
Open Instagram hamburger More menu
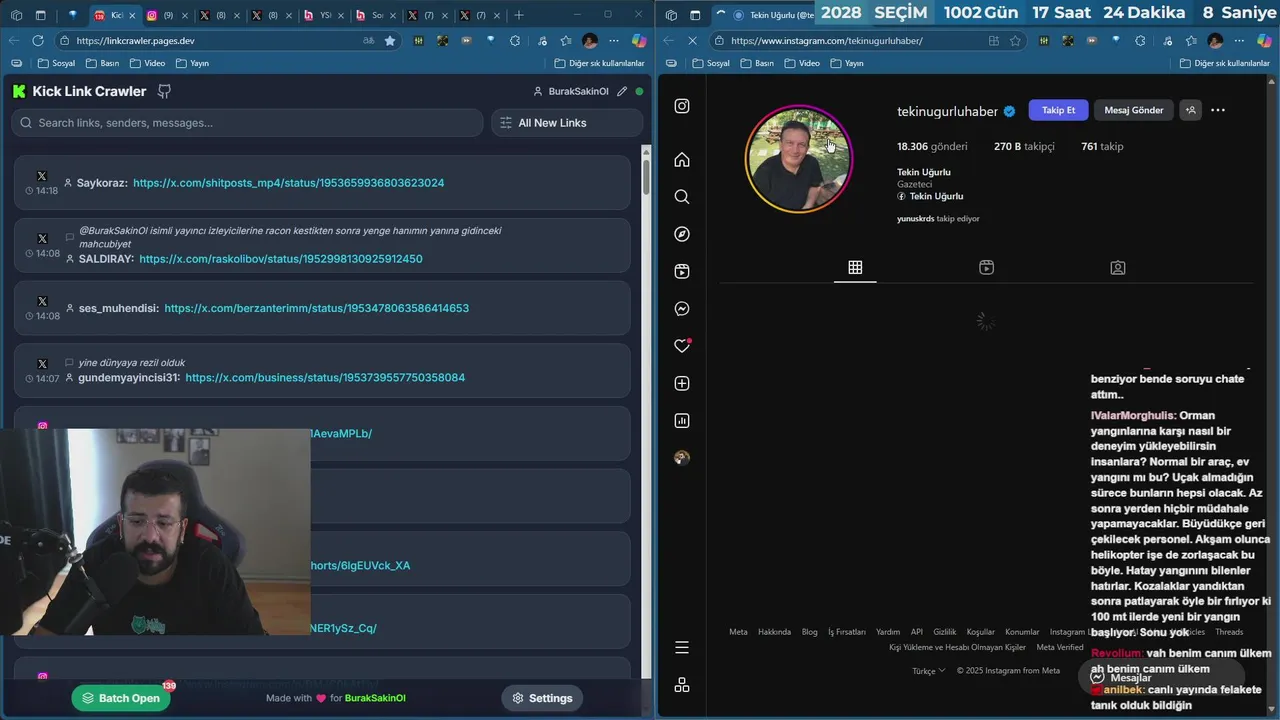(x=682, y=648)
